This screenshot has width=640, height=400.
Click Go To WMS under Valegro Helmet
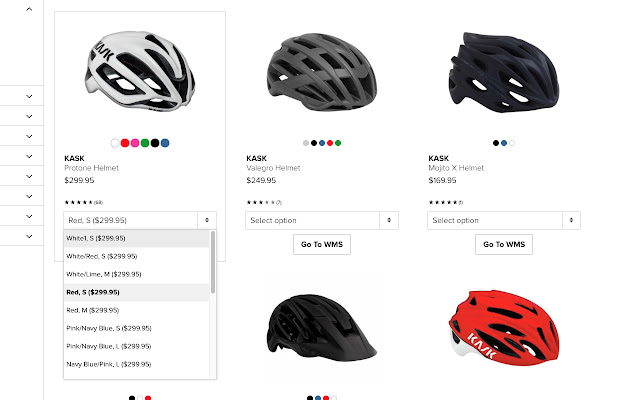pos(322,244)
